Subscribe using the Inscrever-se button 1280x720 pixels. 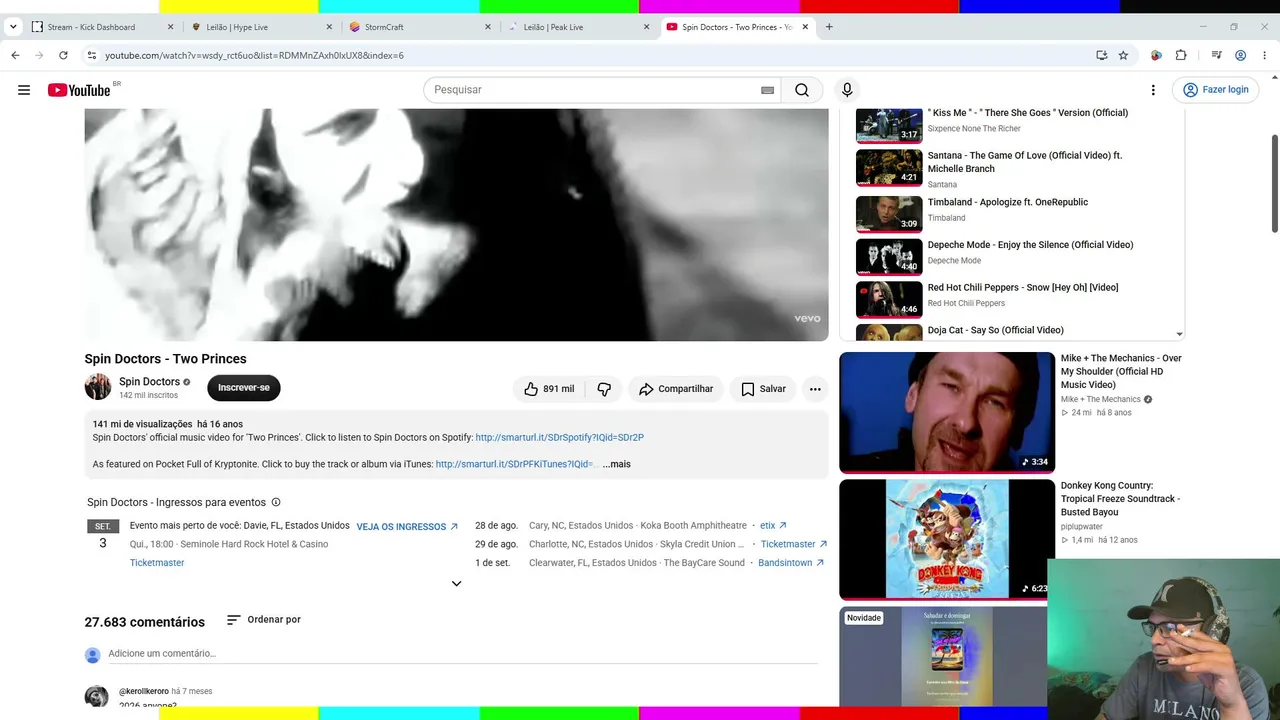click(x=244, y=388)
